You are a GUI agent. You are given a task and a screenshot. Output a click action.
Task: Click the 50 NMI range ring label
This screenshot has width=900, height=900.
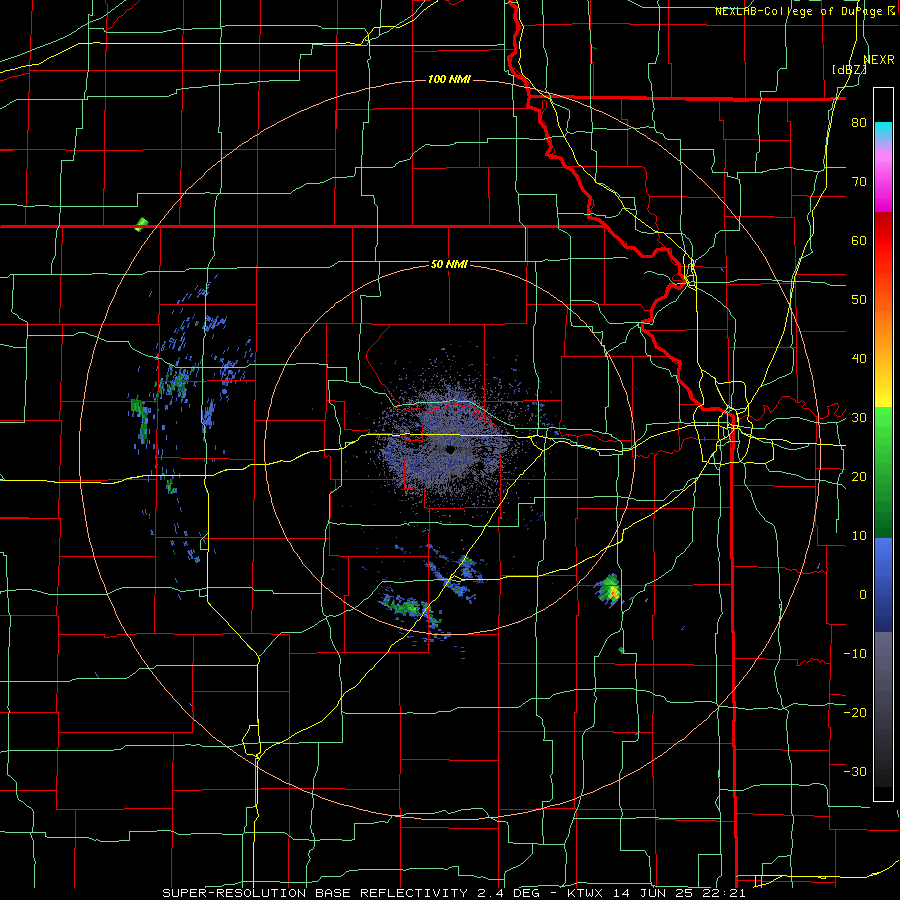coord(449,265)
